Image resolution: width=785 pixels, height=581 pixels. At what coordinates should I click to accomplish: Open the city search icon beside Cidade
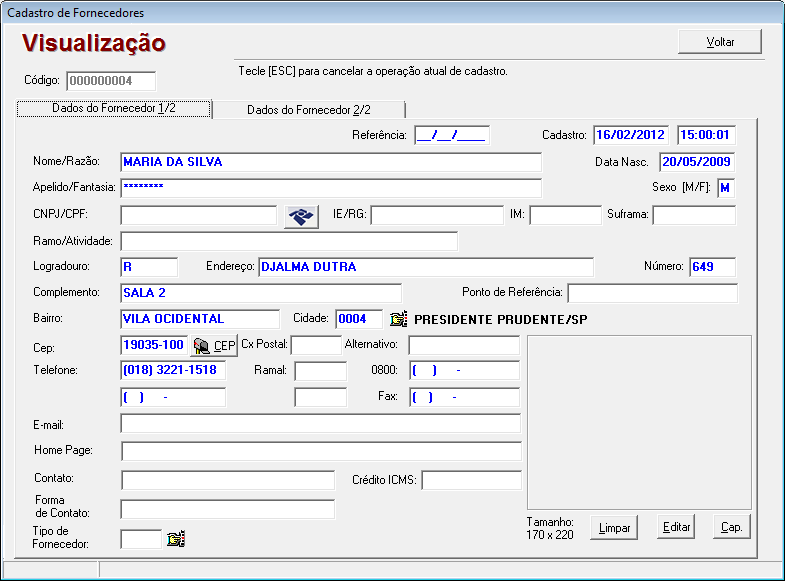point(399,319)
